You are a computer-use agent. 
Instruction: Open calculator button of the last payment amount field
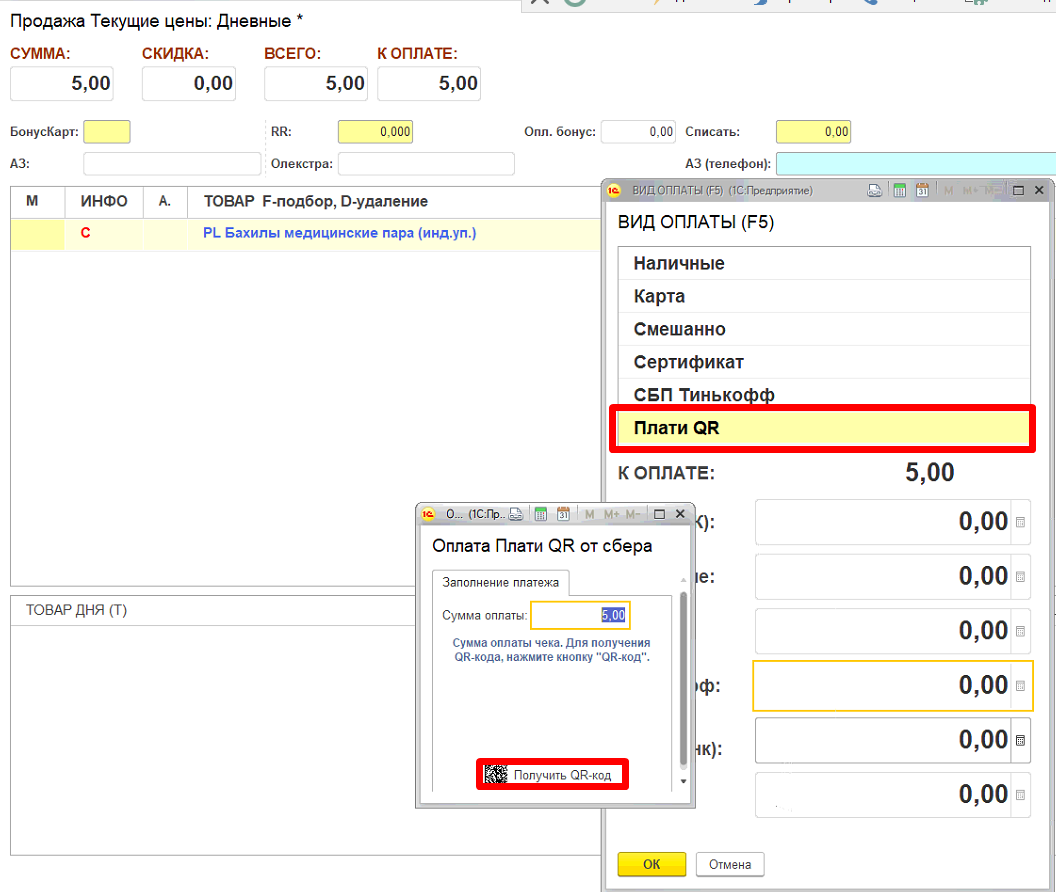click(x=1020, y=795)
